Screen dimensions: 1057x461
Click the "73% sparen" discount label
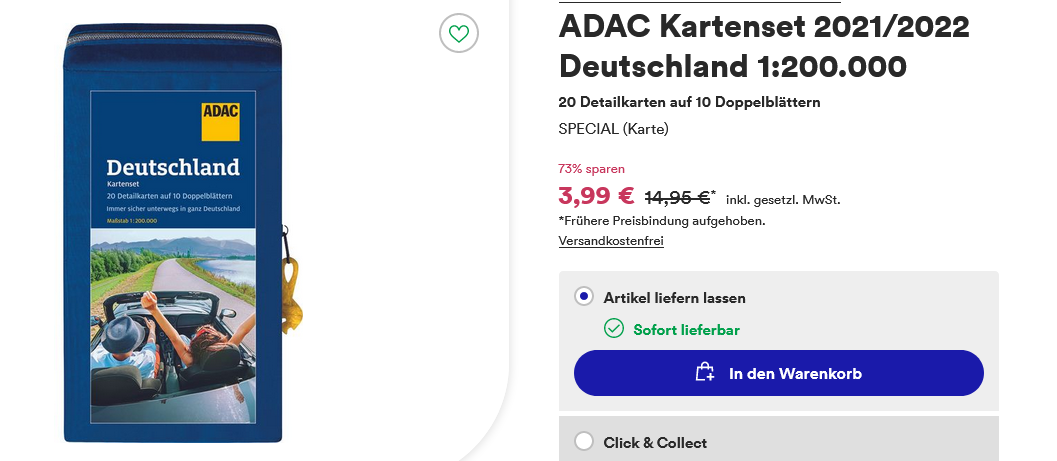pos(591,168)
